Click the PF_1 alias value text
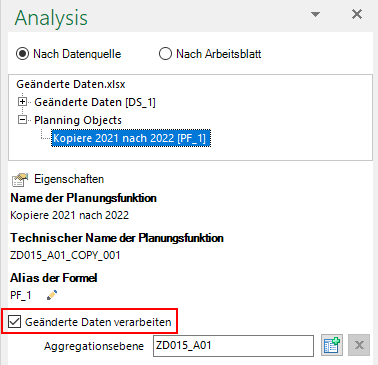 (x=21, y=295)
